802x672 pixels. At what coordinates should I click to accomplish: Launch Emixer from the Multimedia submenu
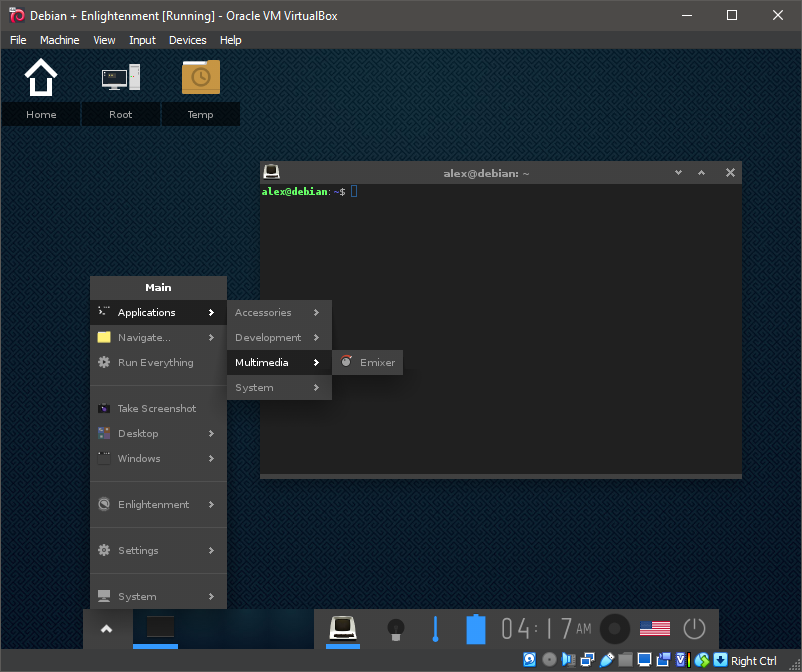click(368, 363)
